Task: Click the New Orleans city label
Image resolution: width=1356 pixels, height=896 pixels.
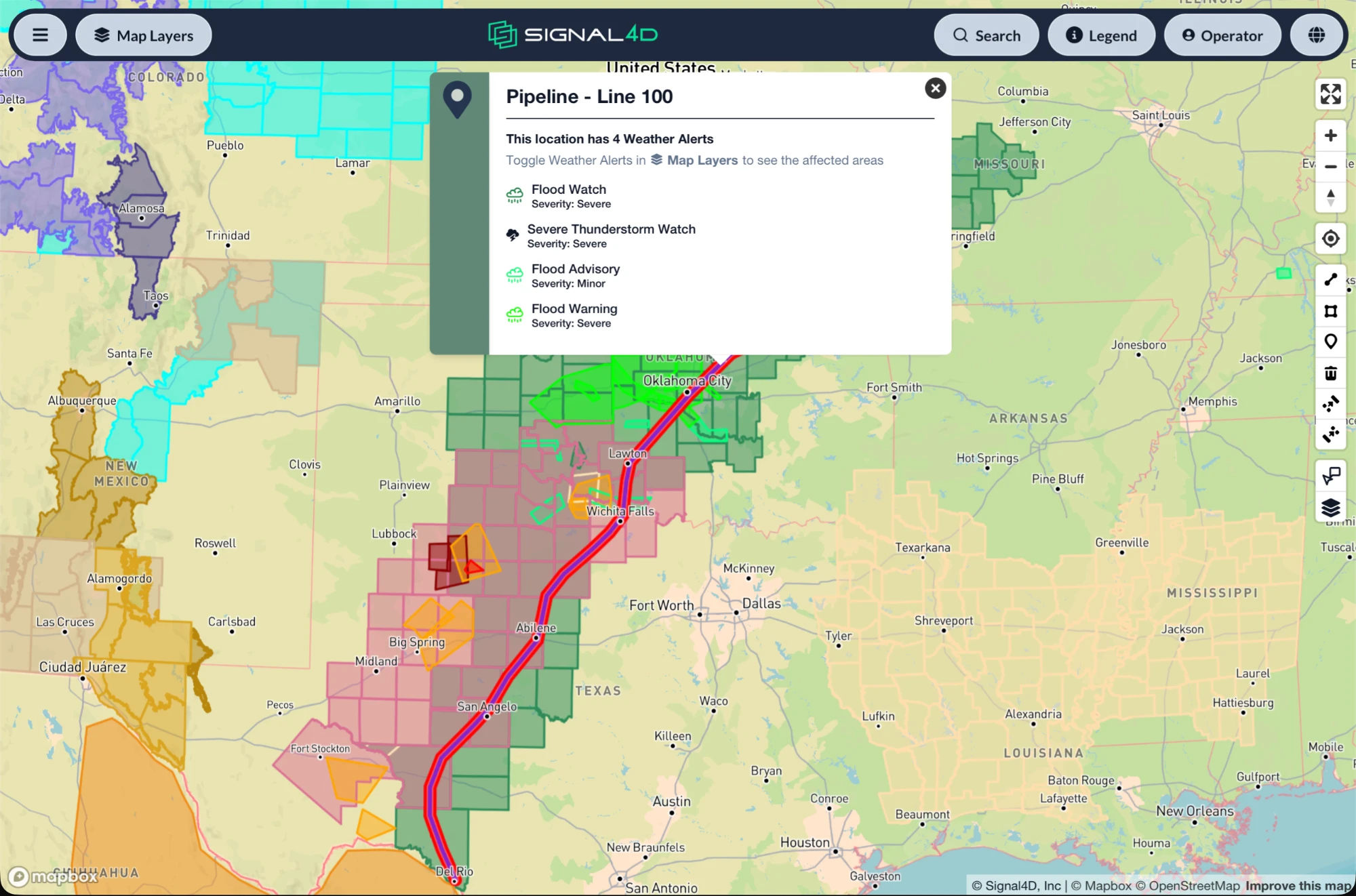Action: pos(1195,811)
